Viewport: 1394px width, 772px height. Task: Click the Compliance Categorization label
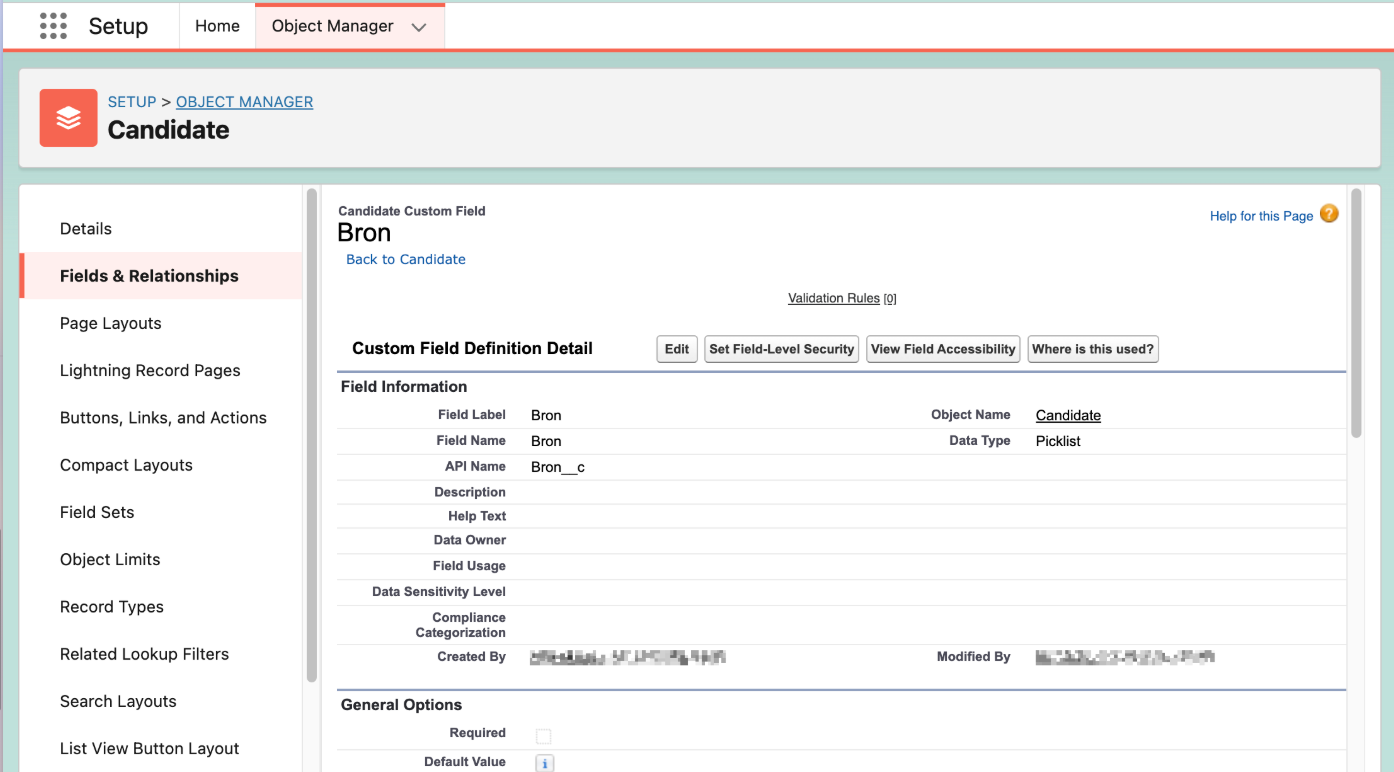461,625
